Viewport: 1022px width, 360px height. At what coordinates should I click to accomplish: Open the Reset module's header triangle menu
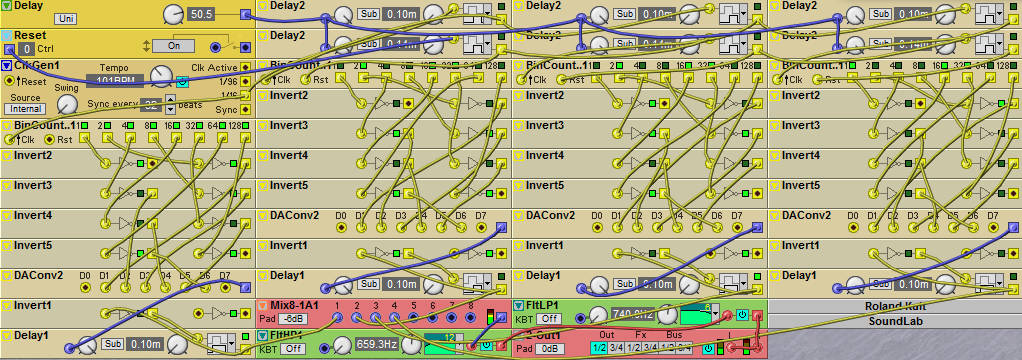[7, 35]
